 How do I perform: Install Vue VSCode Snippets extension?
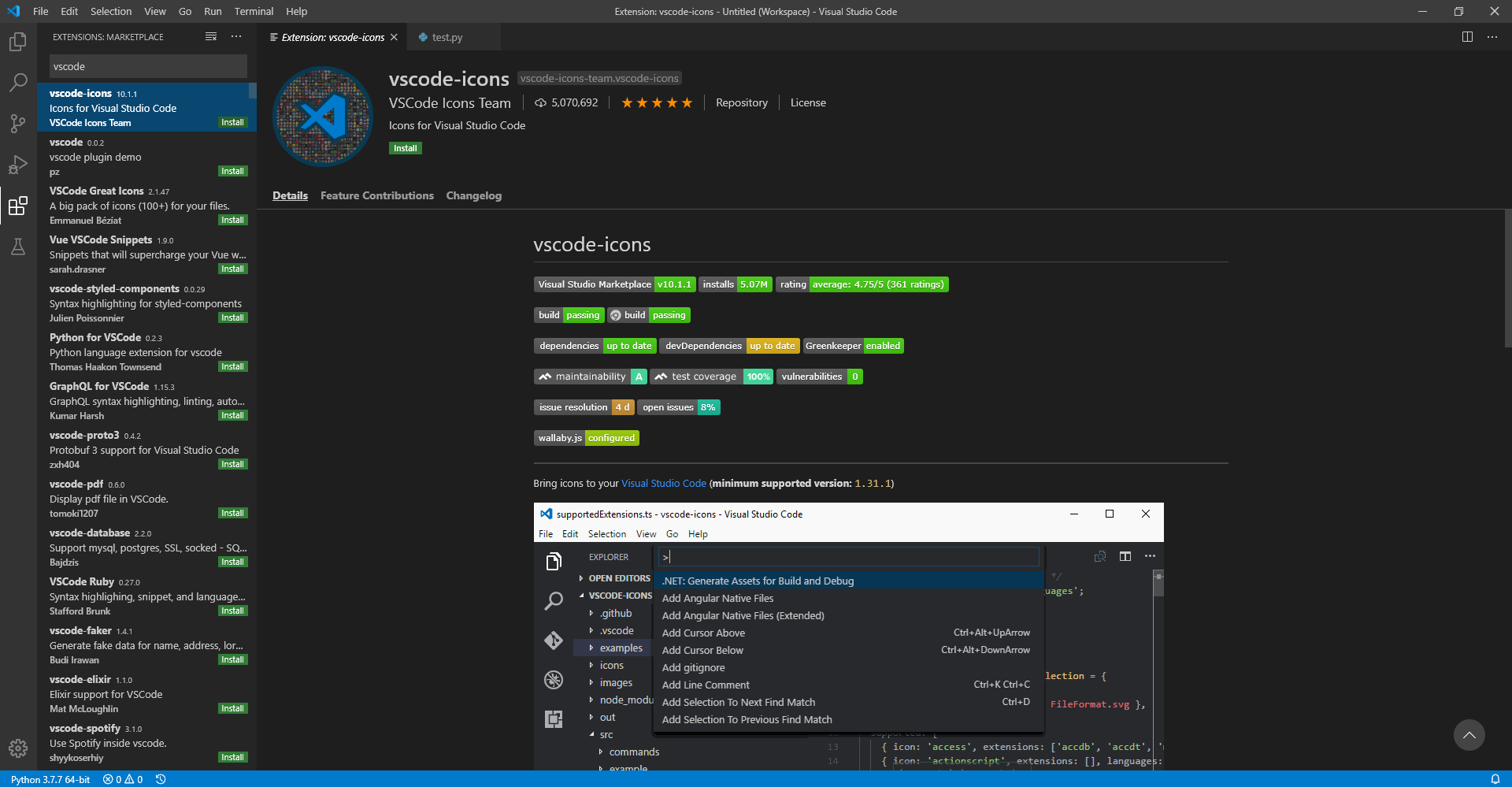point(232,269)
